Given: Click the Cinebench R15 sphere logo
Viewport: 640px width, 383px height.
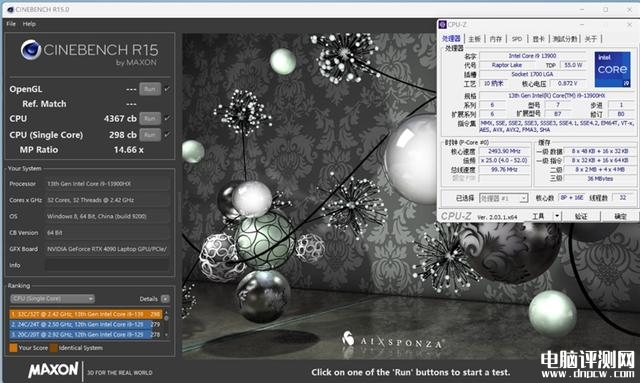Looking at the screenshot, I should pyautogui.click(x=31, y=50).
